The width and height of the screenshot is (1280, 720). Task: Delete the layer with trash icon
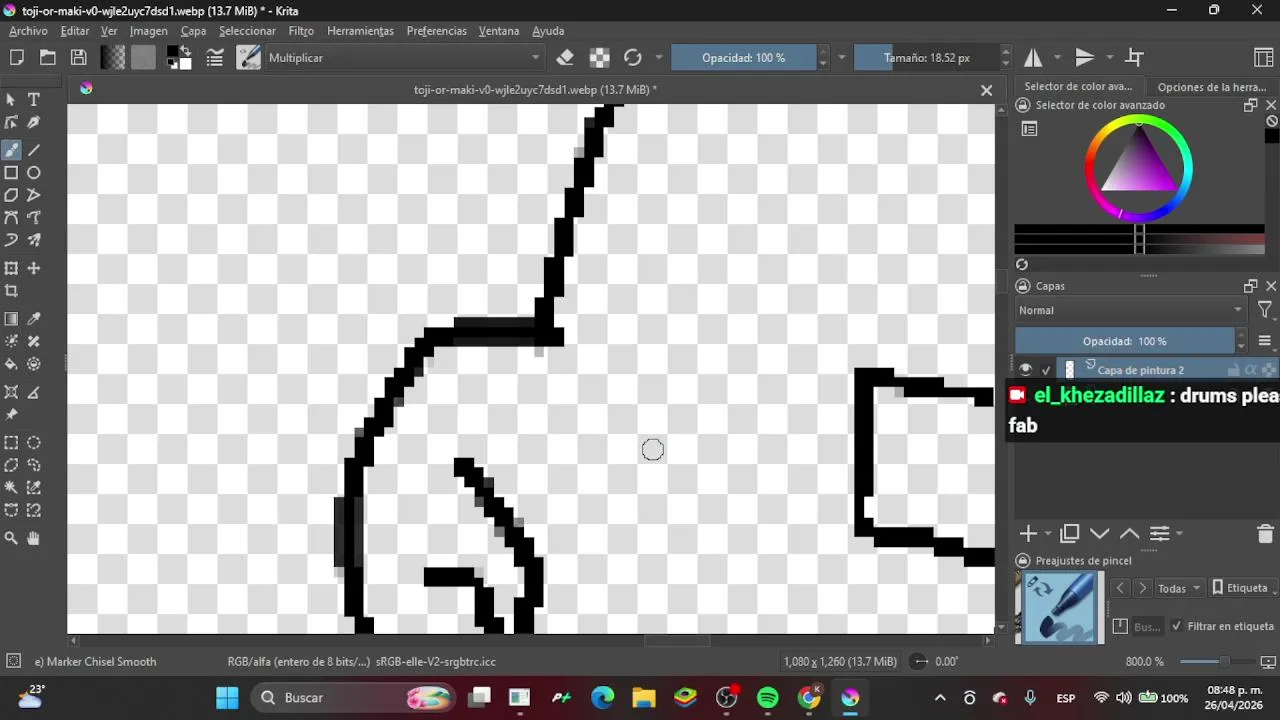coord(1265,534)
